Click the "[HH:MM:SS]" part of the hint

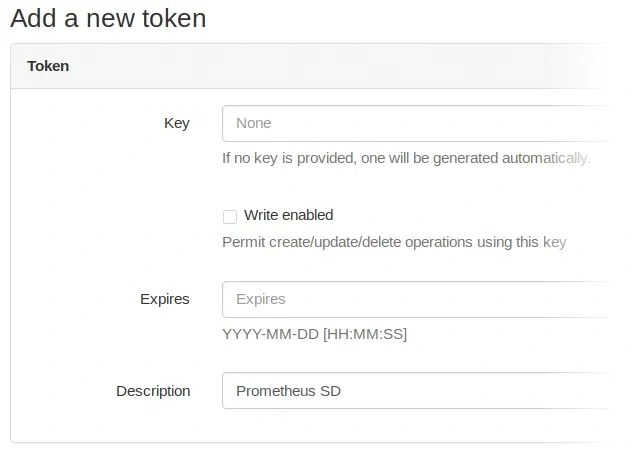click(365, 334)
